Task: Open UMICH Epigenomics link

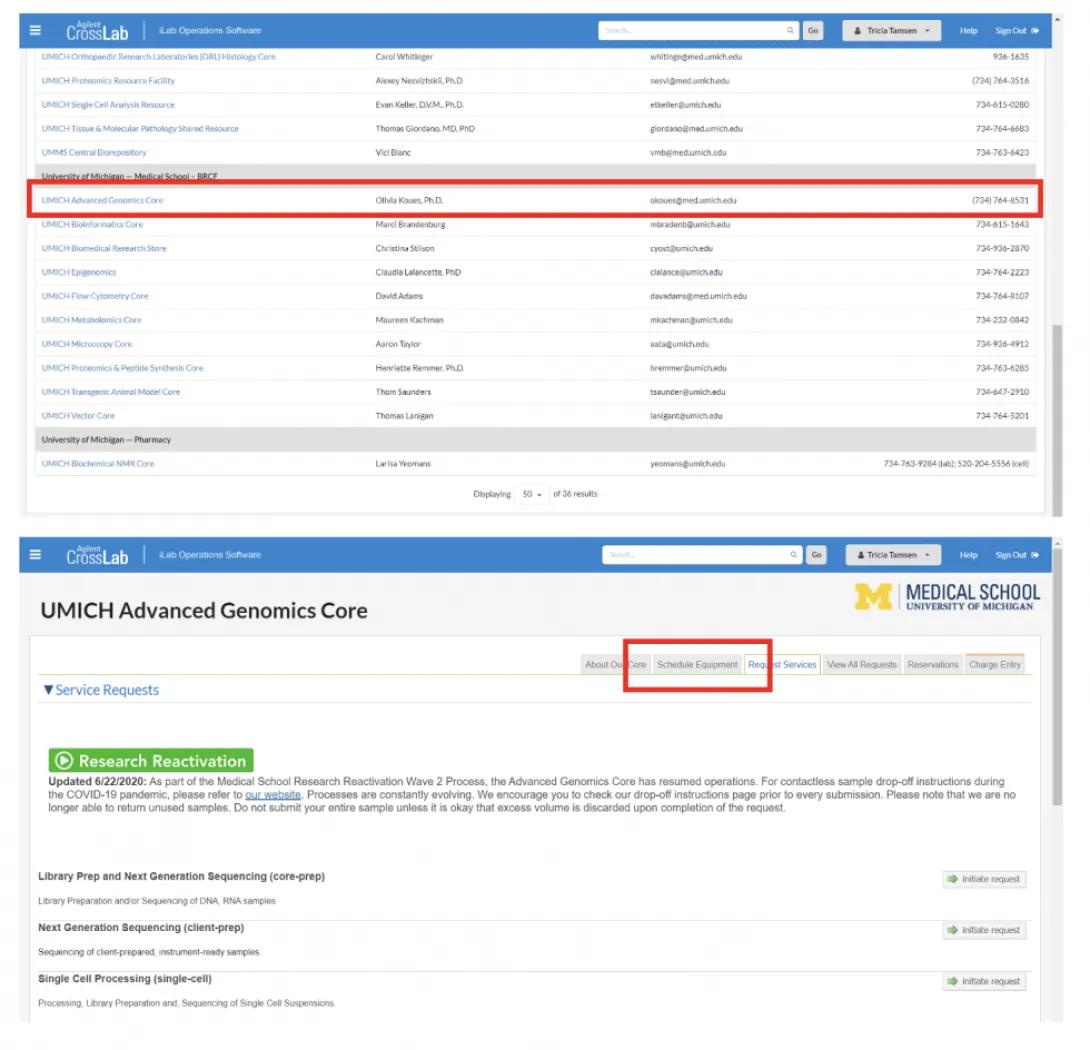Action: [x=79, y=273]
